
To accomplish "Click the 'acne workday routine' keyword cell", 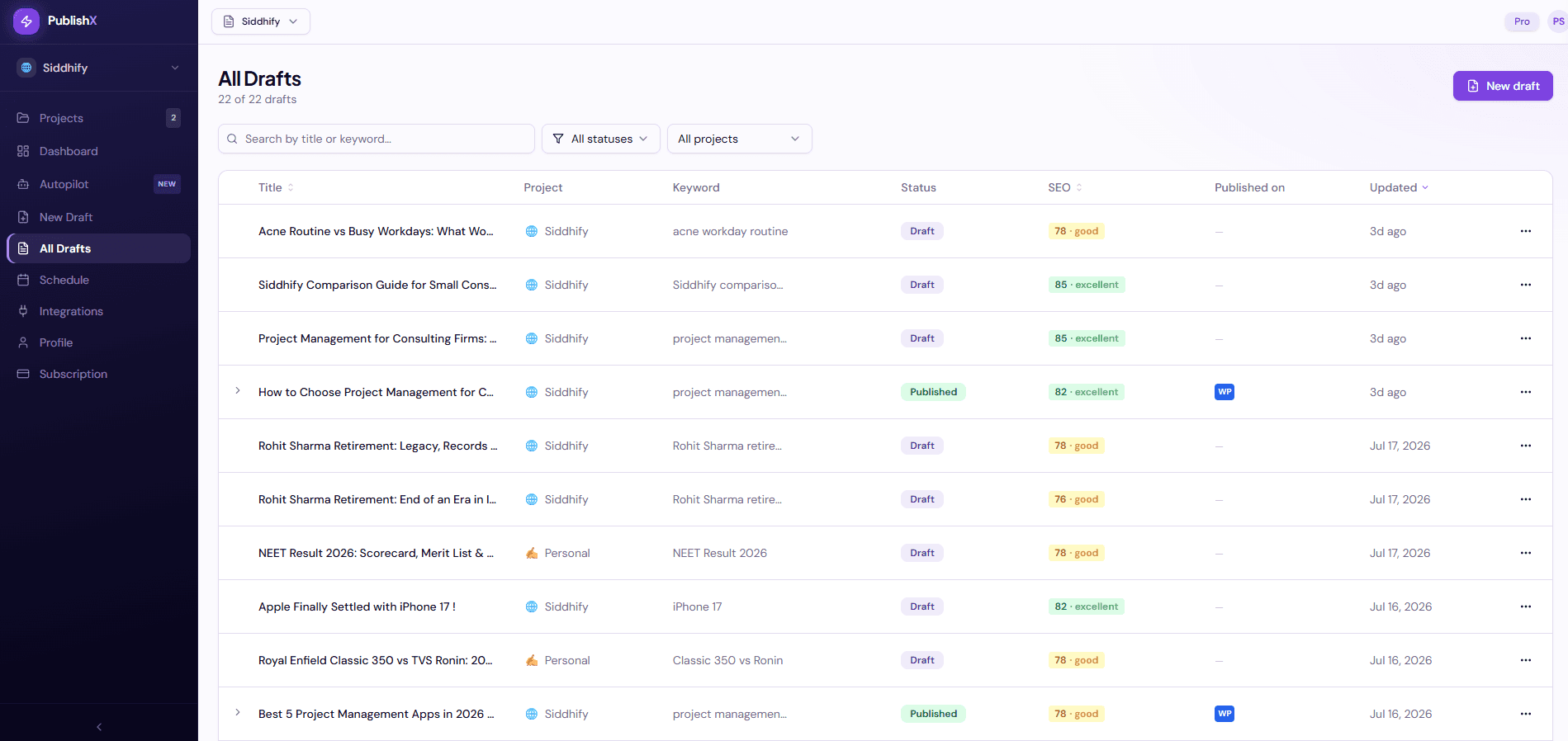I will point(730,231).
